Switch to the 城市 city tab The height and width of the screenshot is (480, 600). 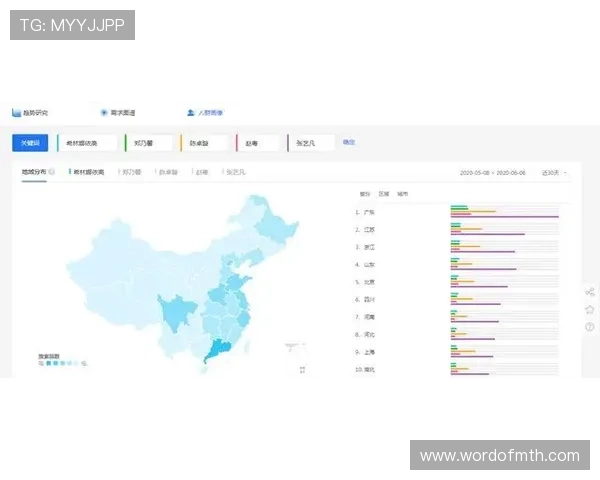point(402,193)
